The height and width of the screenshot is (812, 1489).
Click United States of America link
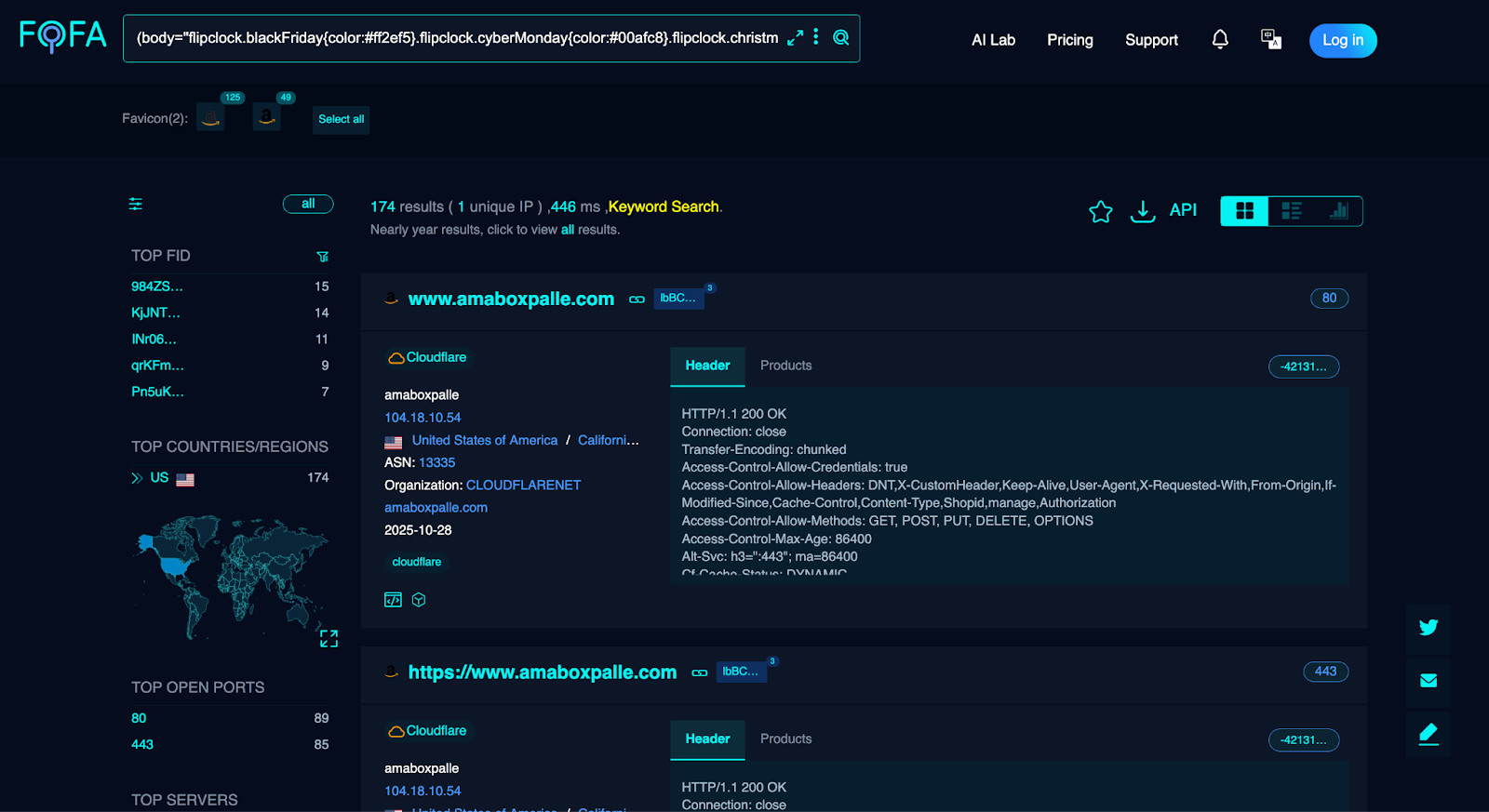click(x=485, y=440)
